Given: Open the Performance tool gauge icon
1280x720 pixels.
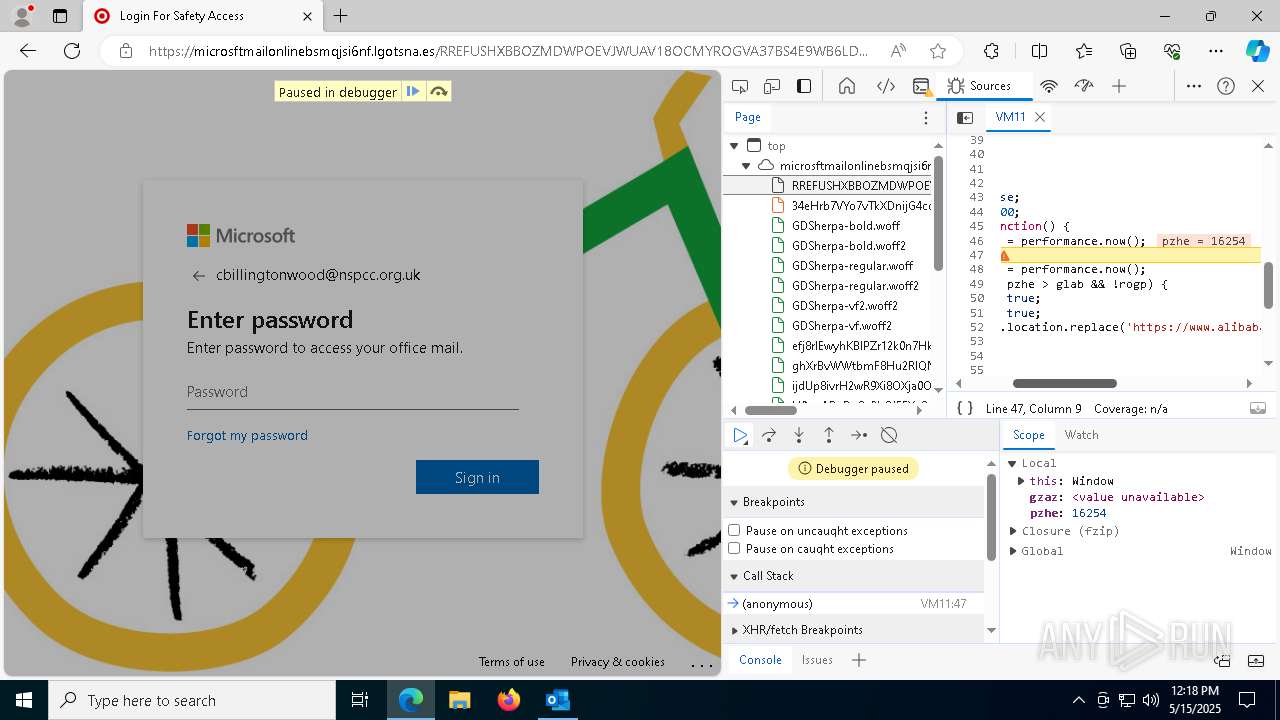Looking at the screenshot, I should coord(1084,86).
